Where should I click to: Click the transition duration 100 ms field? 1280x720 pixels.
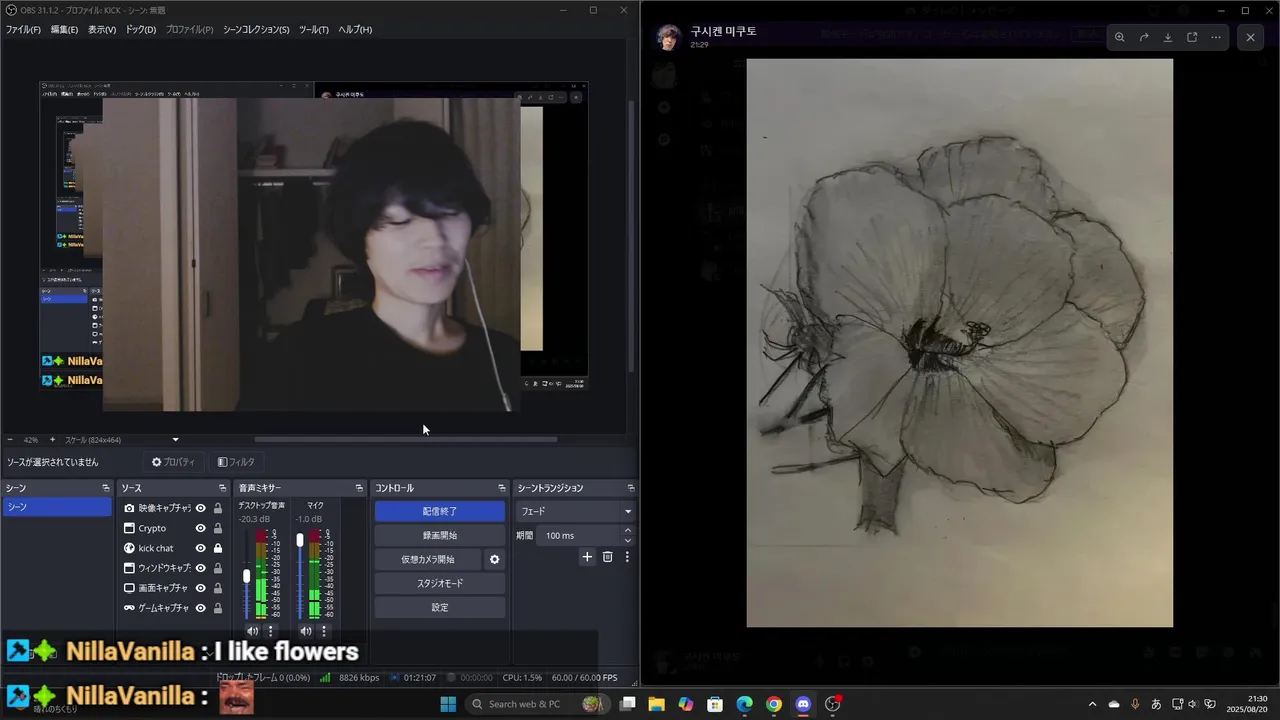(x=580, y=535)
